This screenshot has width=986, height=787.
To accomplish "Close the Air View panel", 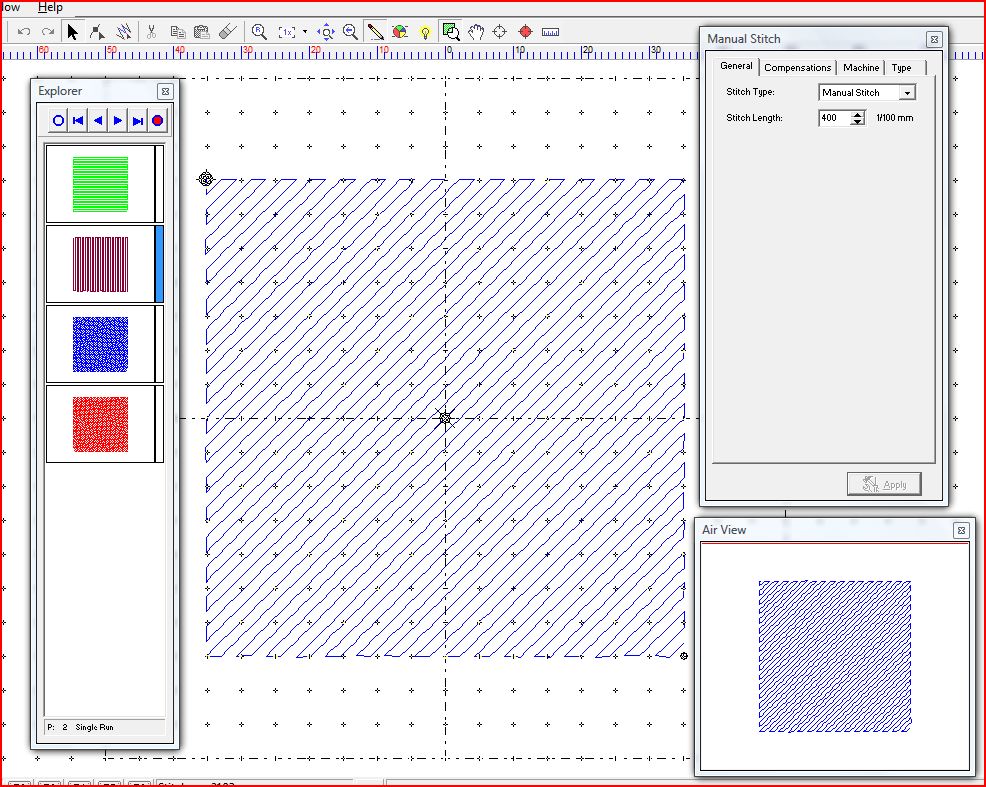I will pos(961,531).
